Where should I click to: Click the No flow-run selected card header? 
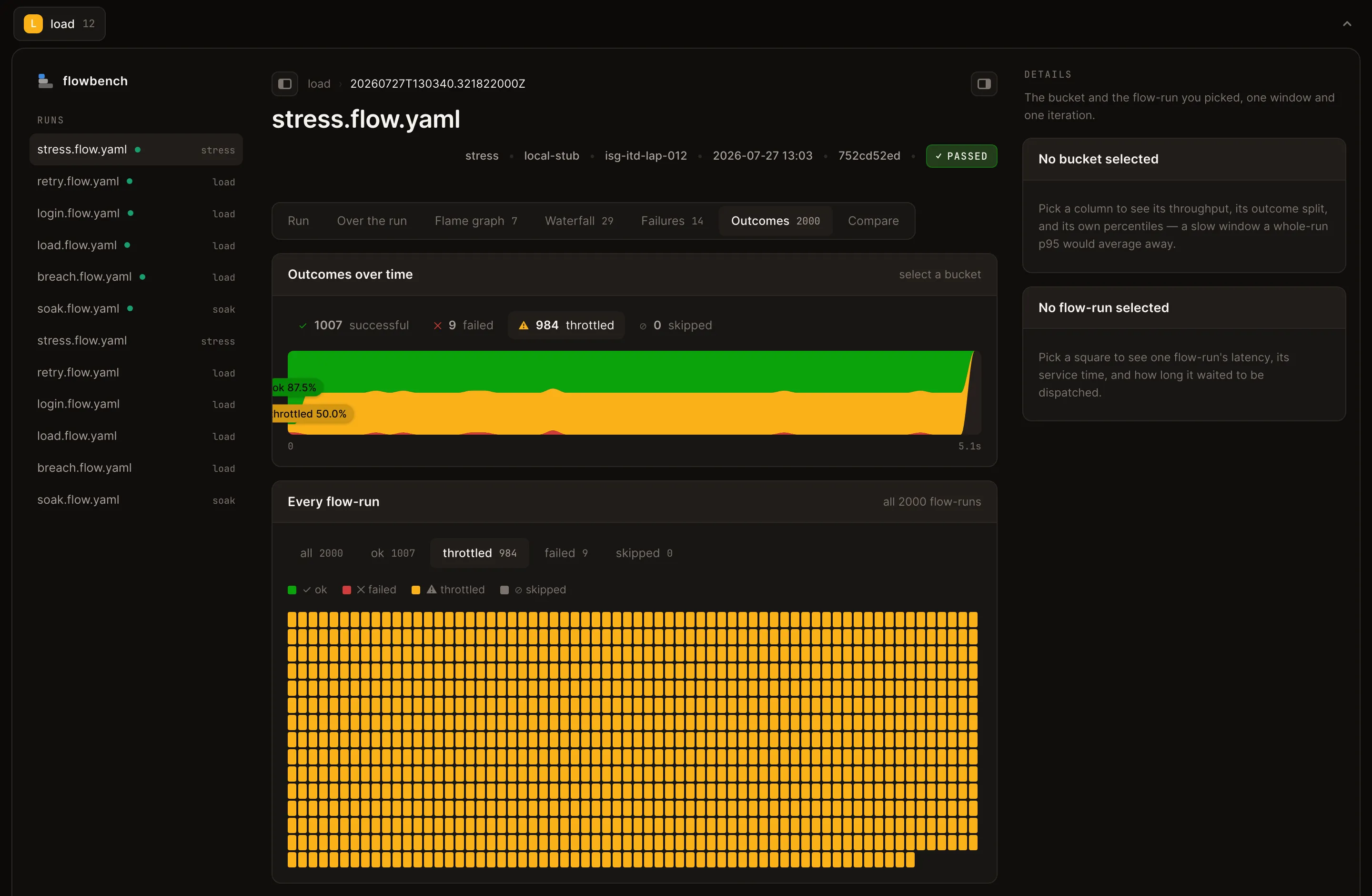point(1184,308)
